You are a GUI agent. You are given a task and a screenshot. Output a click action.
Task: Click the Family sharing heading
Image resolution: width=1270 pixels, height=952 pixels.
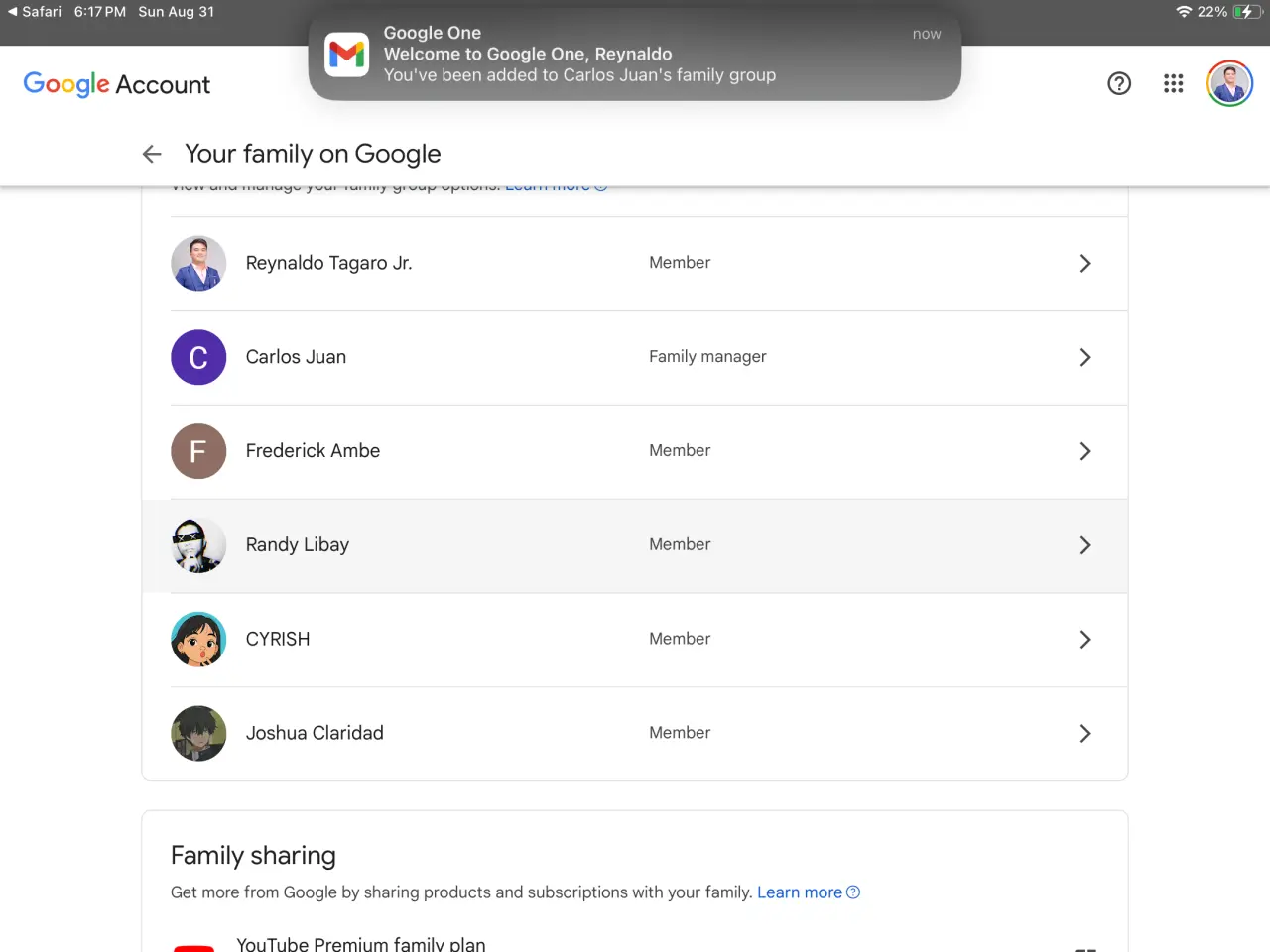[253, 856]
